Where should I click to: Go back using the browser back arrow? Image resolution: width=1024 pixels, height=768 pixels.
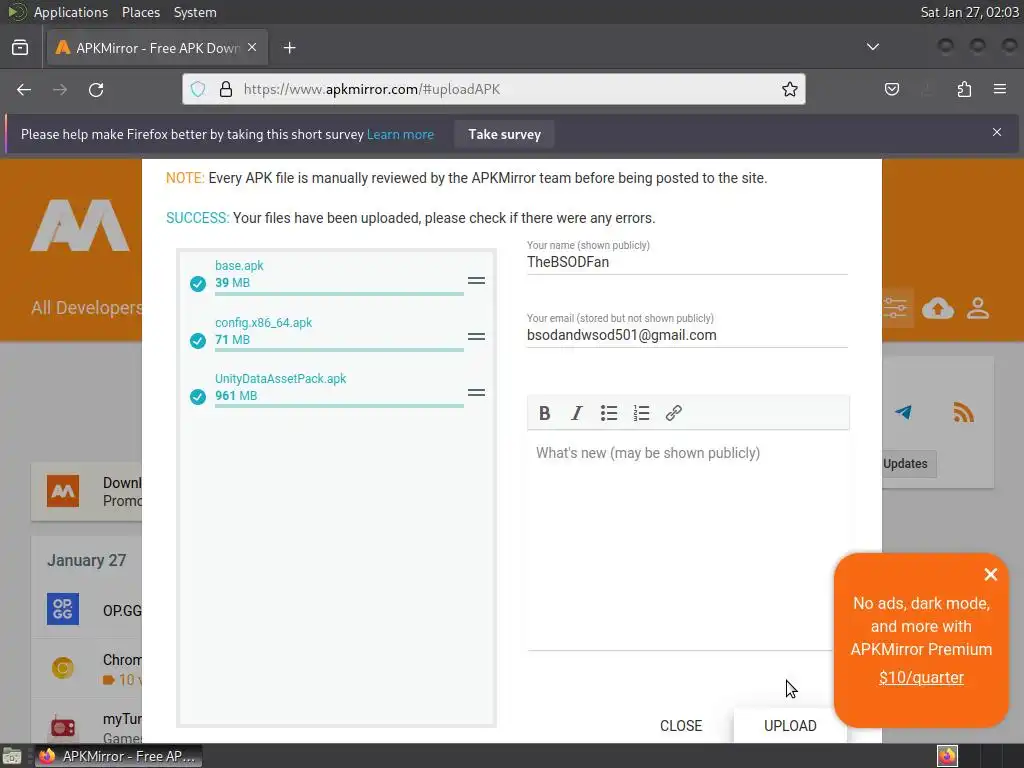pos(24,89)
